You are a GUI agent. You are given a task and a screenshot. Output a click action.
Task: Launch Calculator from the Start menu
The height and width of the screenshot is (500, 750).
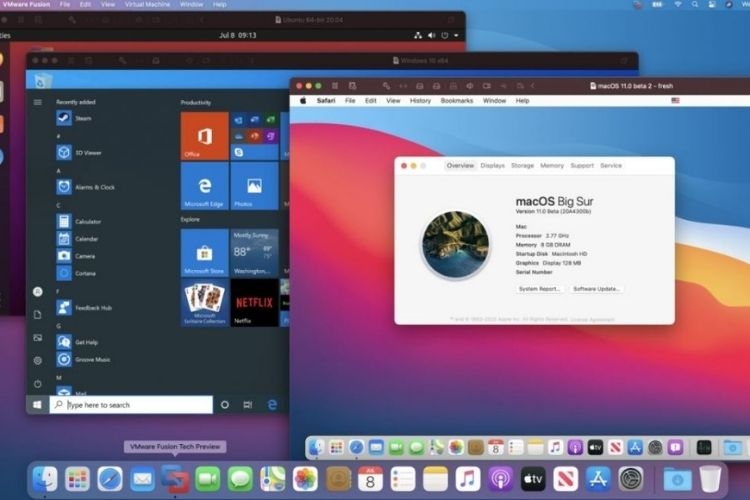pyautogui.click(x=79, y=222)
